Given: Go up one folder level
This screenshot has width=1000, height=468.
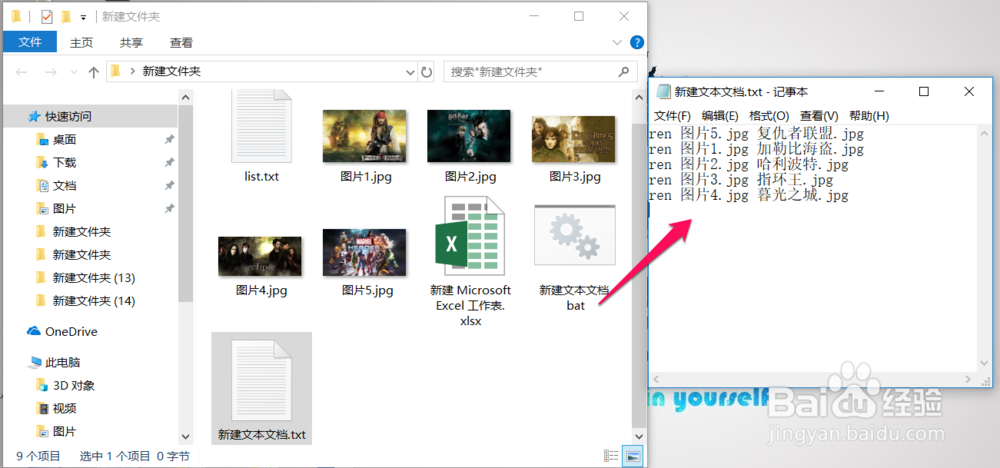Looking at the screenshot, I should [94, 72].
